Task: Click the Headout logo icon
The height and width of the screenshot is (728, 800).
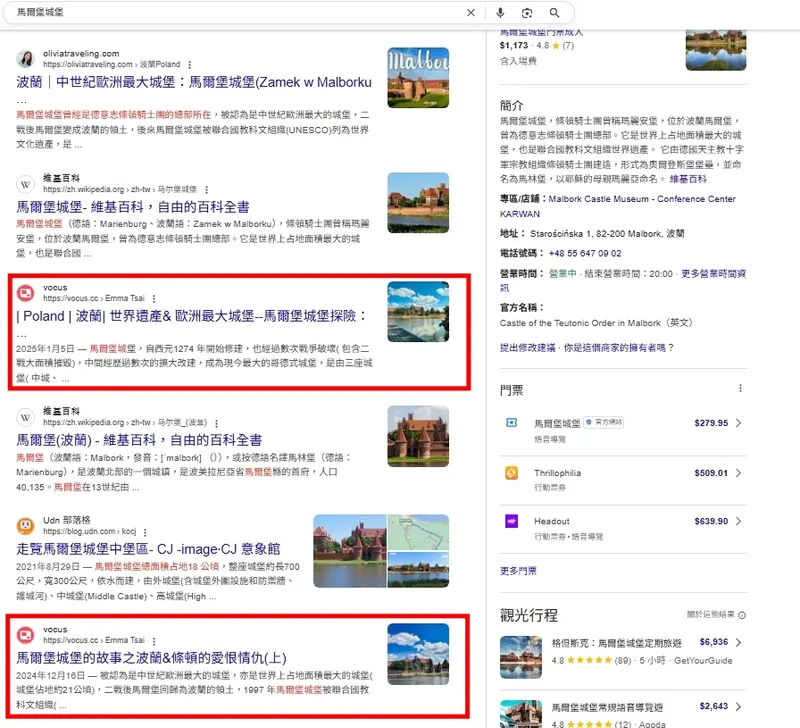Action: tap(511, 521)
